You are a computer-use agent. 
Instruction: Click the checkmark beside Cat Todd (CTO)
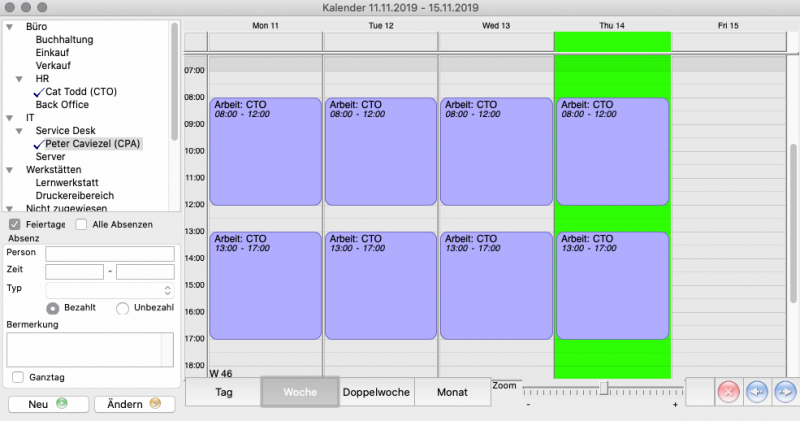[x=39, y=91]
